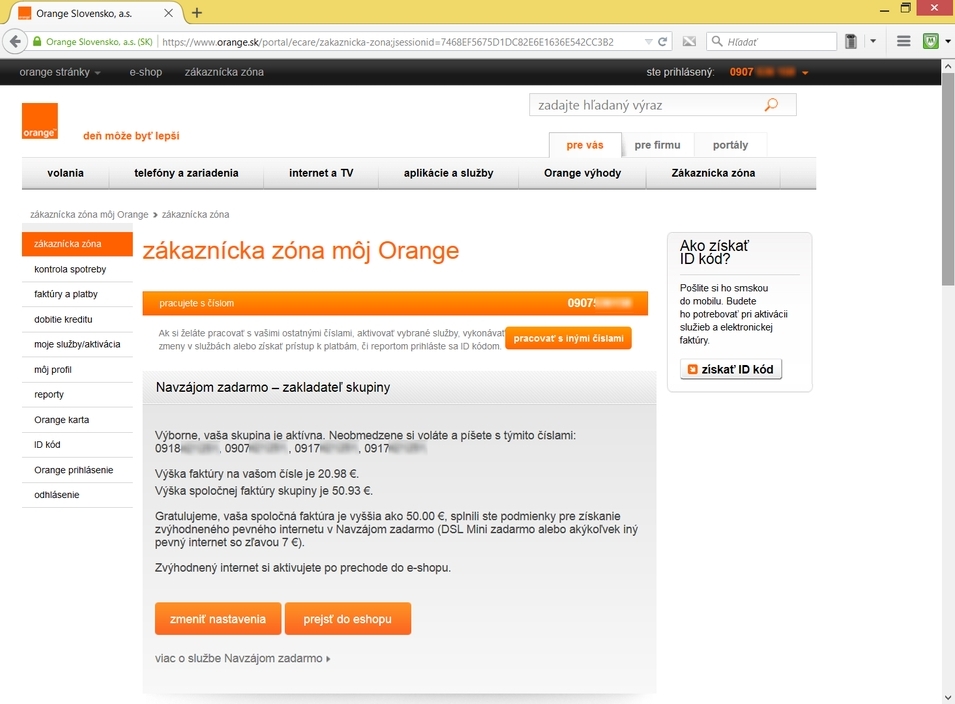Screen dimensions: 955x704
Task: Open viac o službe Navzájom zadarmo link
Action: coord(242,658)
